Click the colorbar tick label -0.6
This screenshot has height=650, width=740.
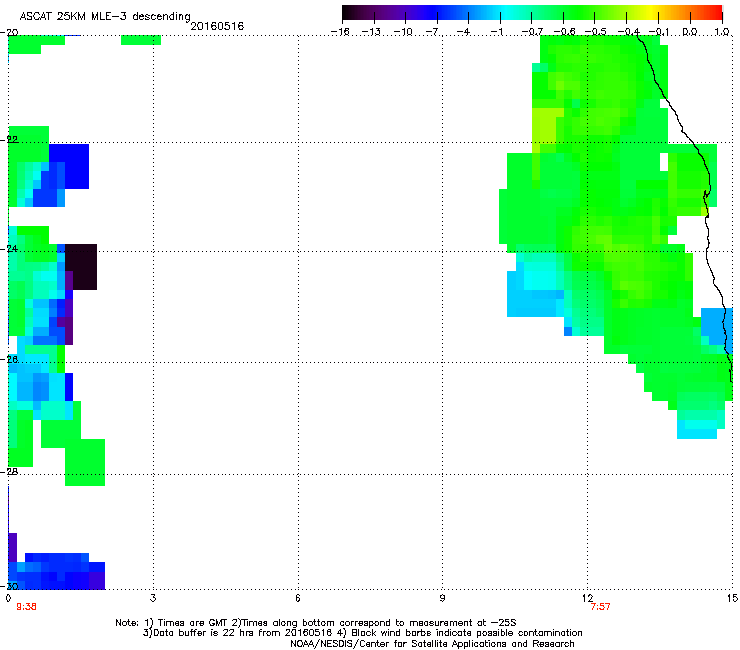564,32
